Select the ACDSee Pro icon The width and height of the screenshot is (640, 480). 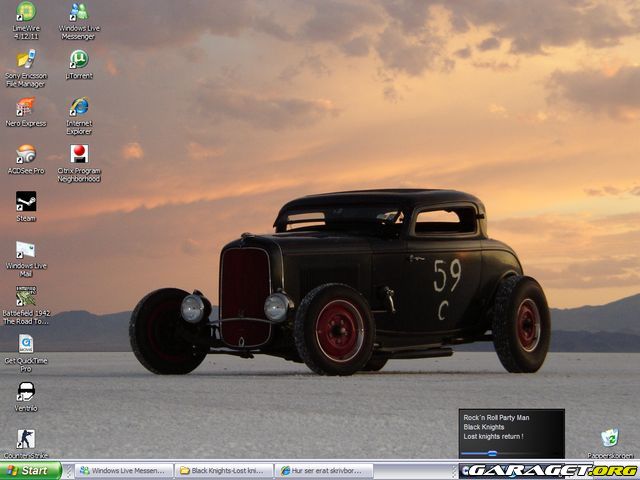26,153
